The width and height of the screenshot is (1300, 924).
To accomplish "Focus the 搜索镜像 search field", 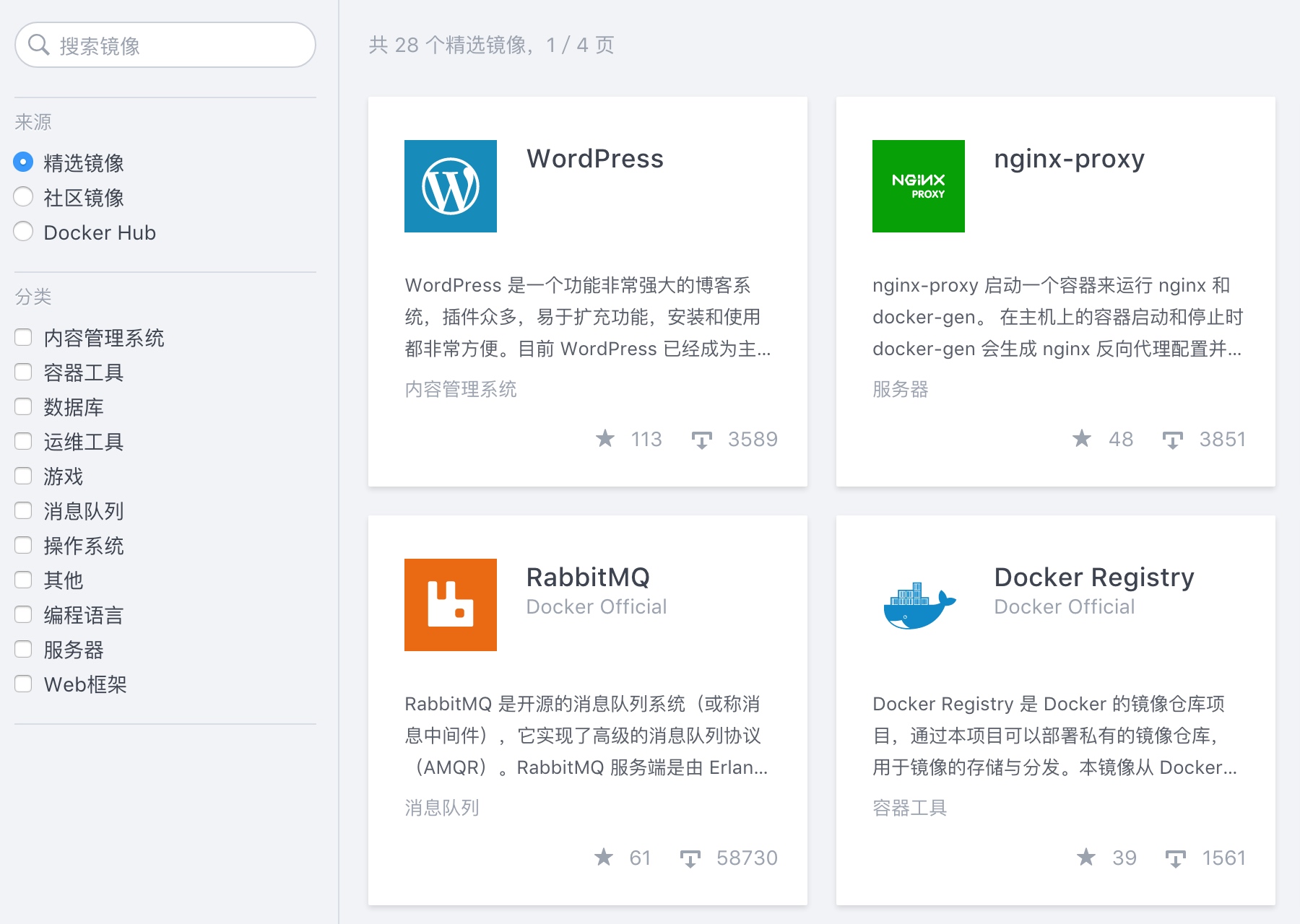I will point(165,45).
